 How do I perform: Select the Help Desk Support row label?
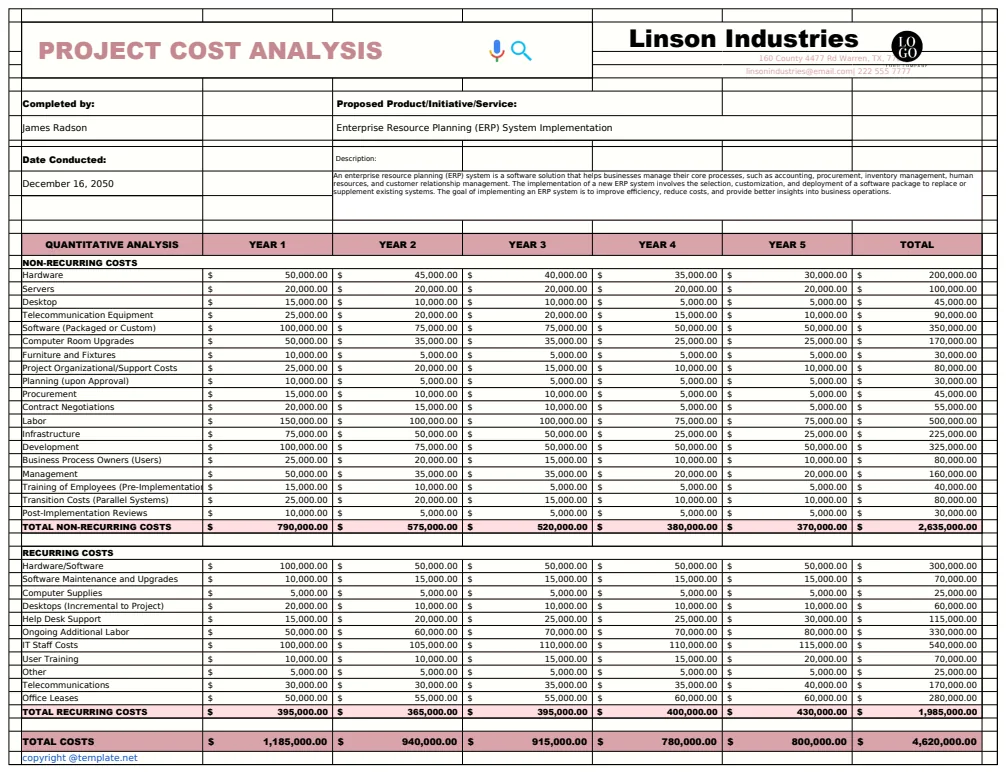pos(62,619)
